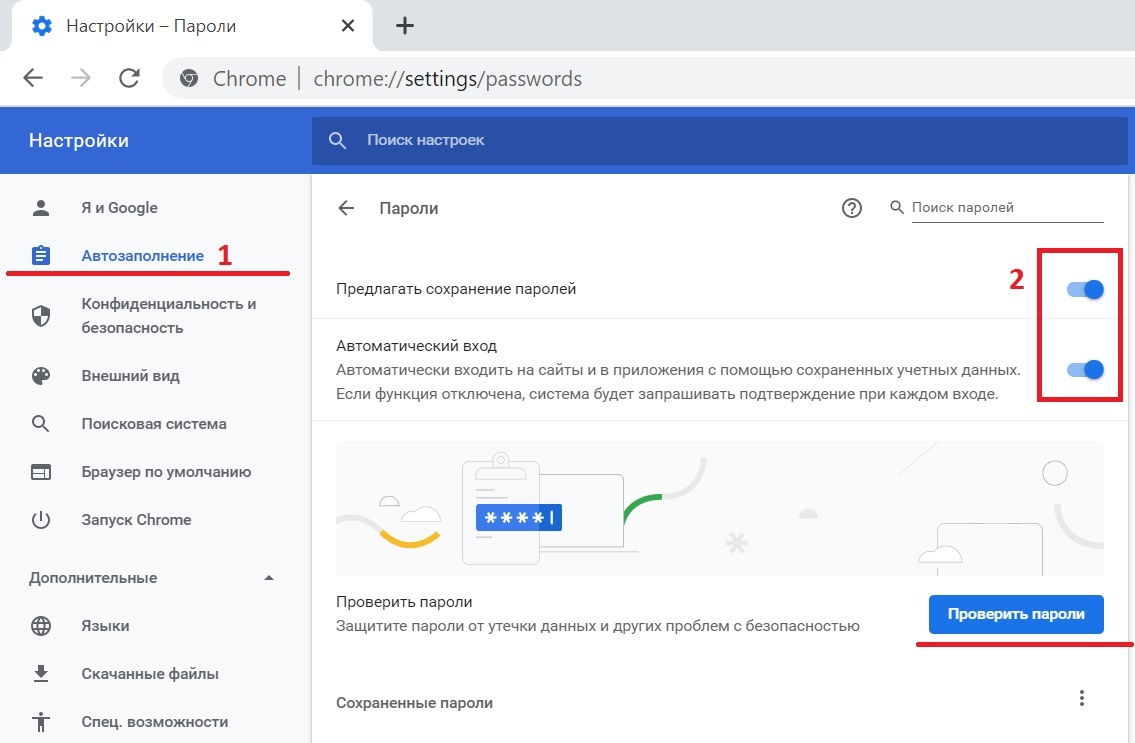Open Скачанные файлы settings
Viewport: 1135px width, 743px height.
pyautogui.click(x=149, y=674)
